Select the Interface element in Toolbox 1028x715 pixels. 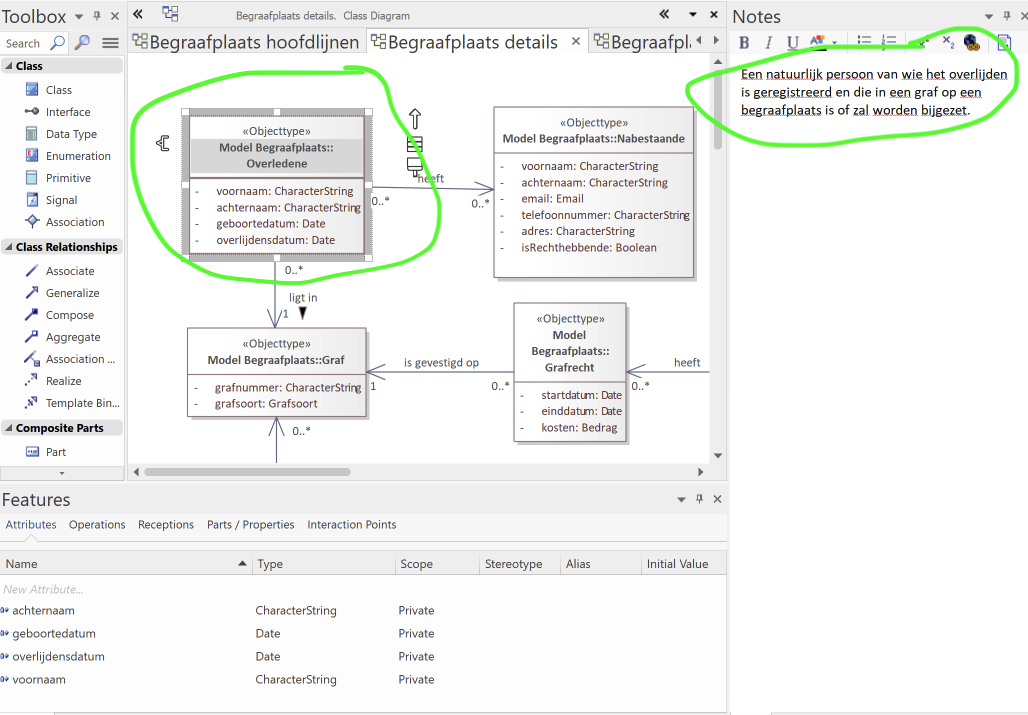(x=67, y=112)
